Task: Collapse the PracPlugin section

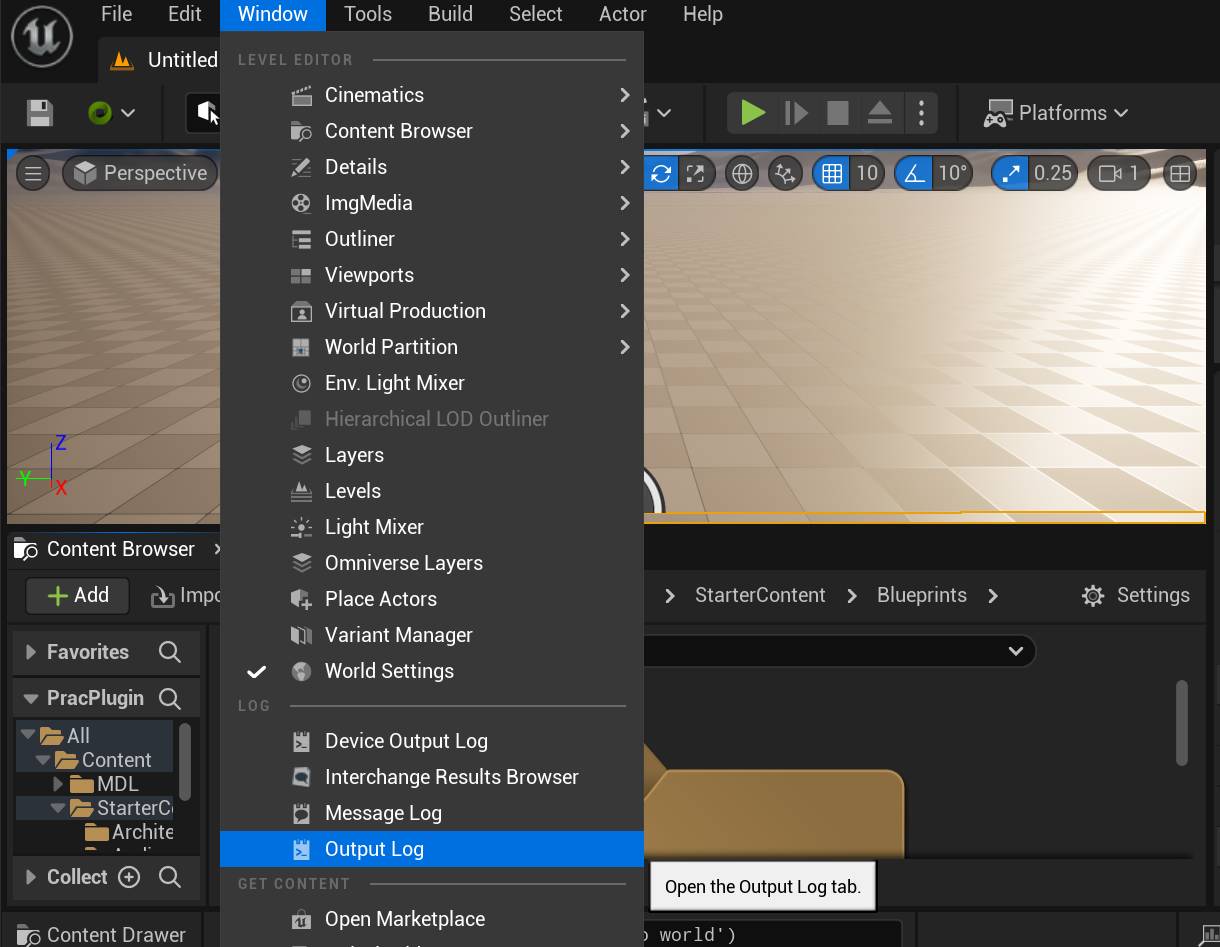Action: pyautogui.click(x=31, y=698)
